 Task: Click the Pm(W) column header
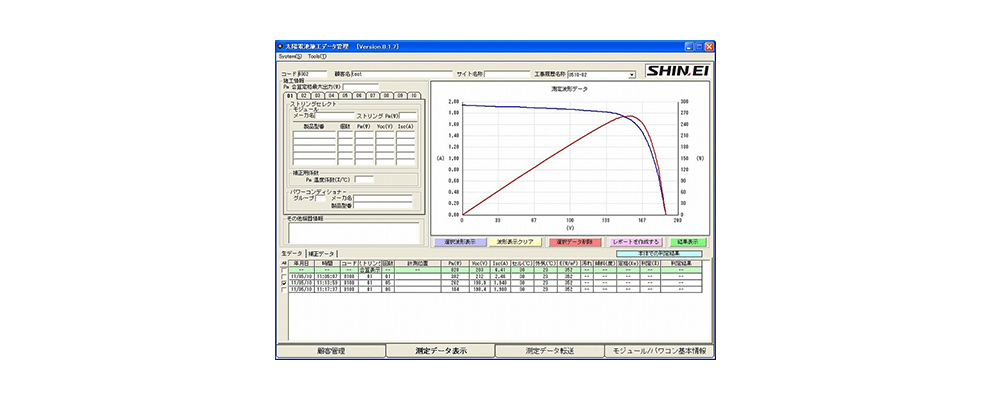455,263
